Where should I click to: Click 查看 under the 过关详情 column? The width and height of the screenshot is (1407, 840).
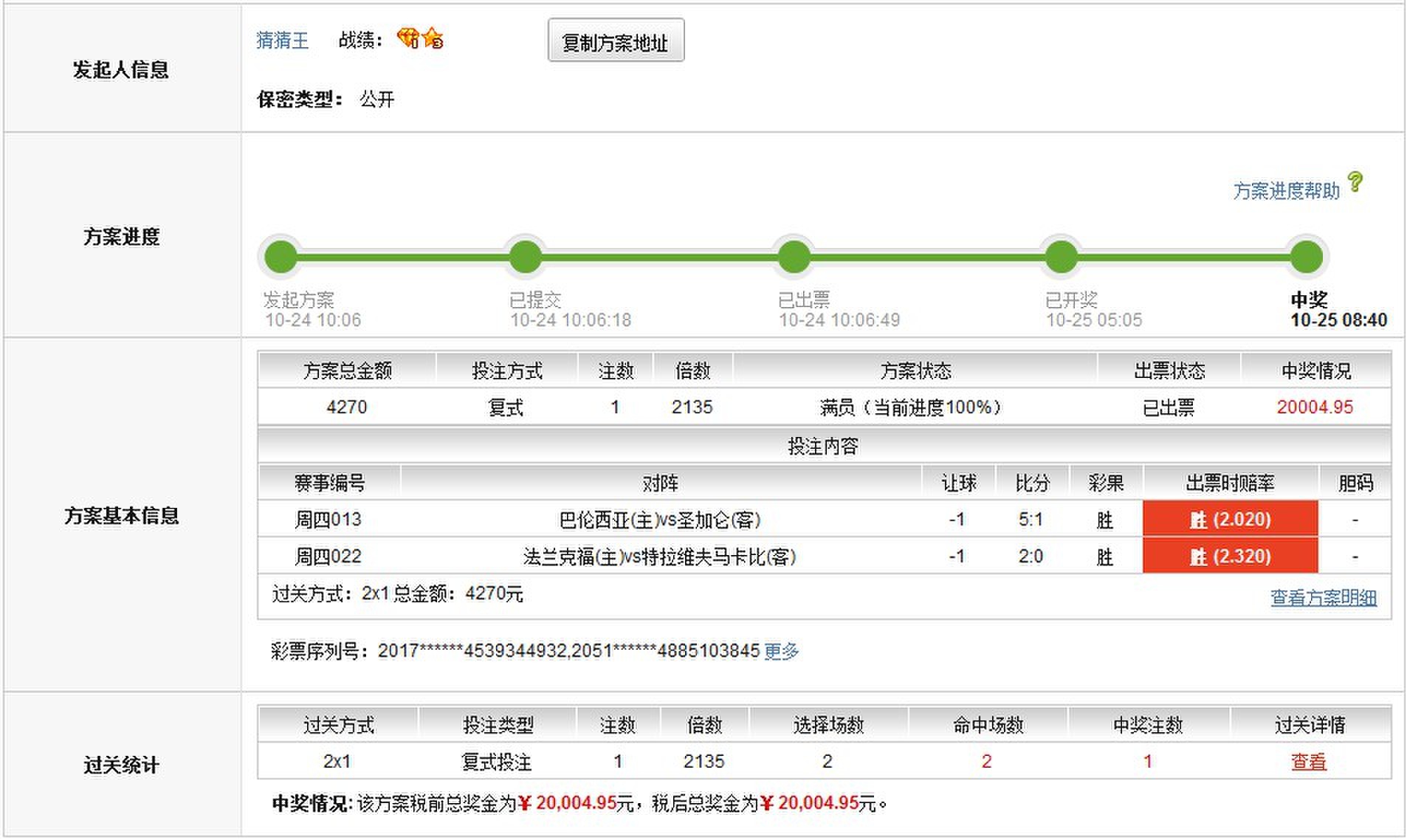click(x=1308, y=762)
